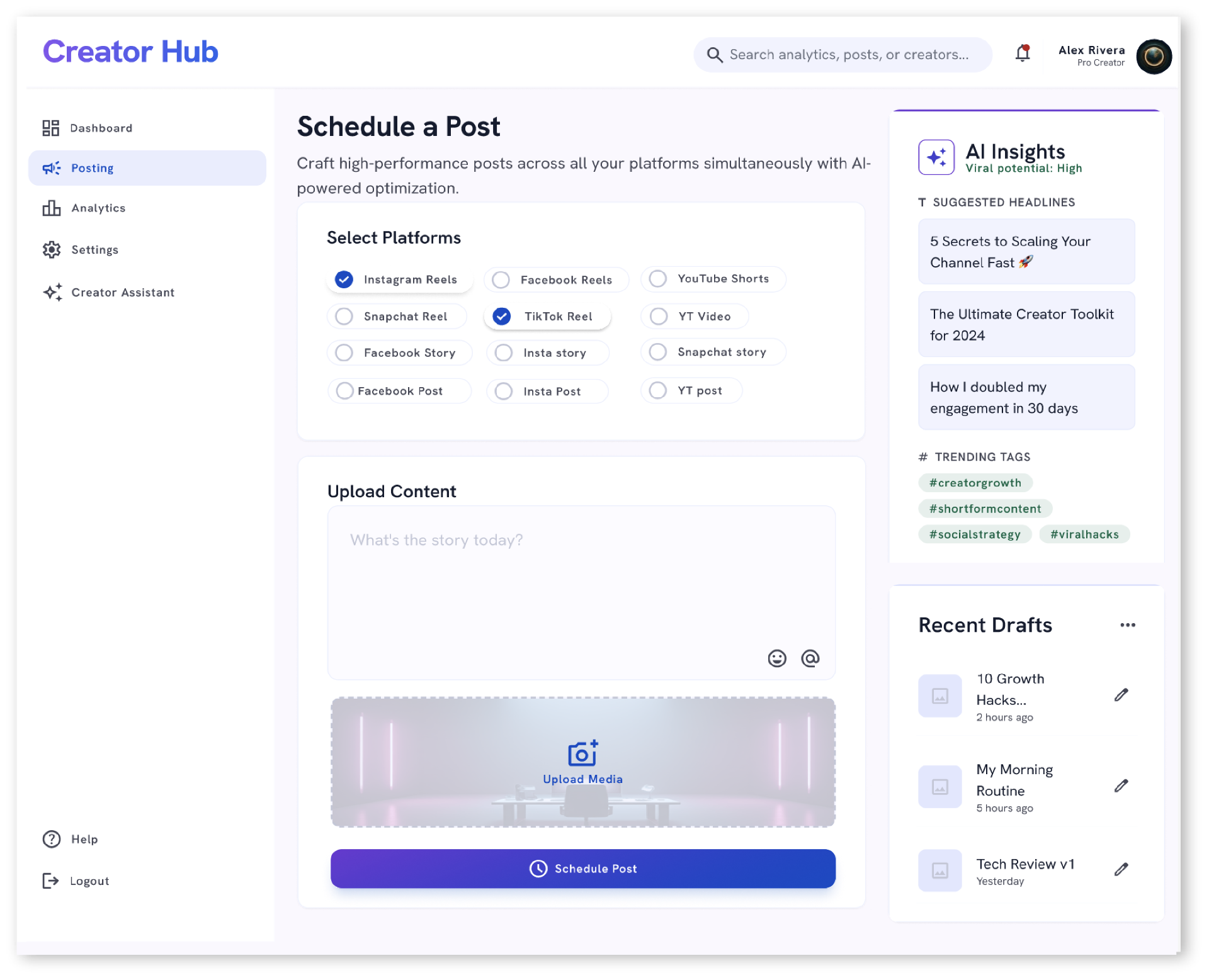The height and width of the screenshot is (980, 1209).
Task: Click the Analytics bar chart icon
Action: point(52,208)
